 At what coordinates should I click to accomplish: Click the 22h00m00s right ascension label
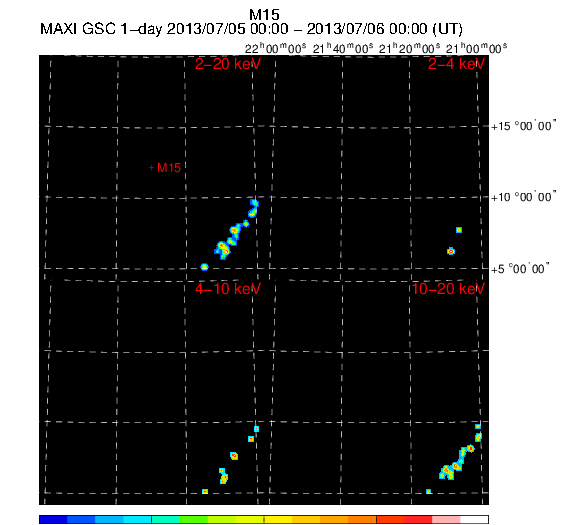[x=275, y=48]
